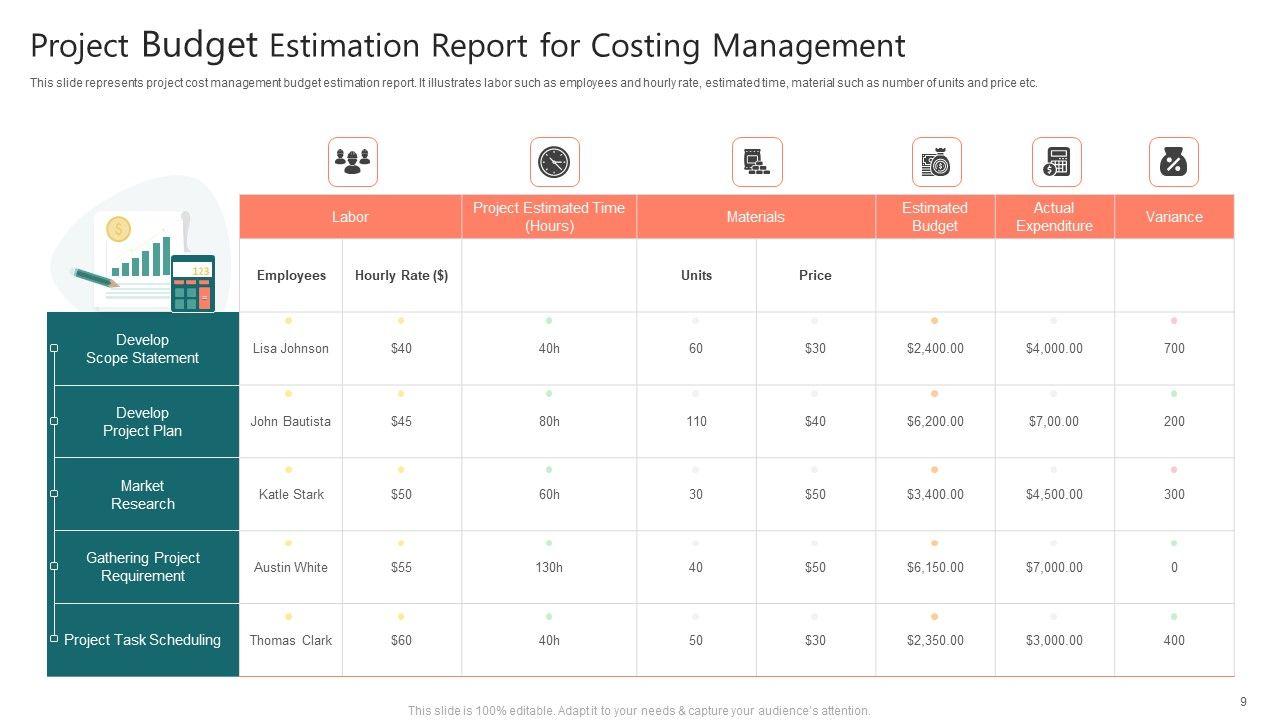Click the Lisa Johnson employee cell
The width and height of the screenshot is (1280, 720).
[x=291, y=349]
